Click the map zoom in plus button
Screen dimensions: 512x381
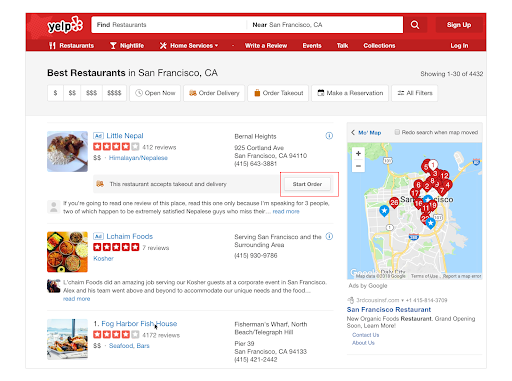(x=358, y=154)
